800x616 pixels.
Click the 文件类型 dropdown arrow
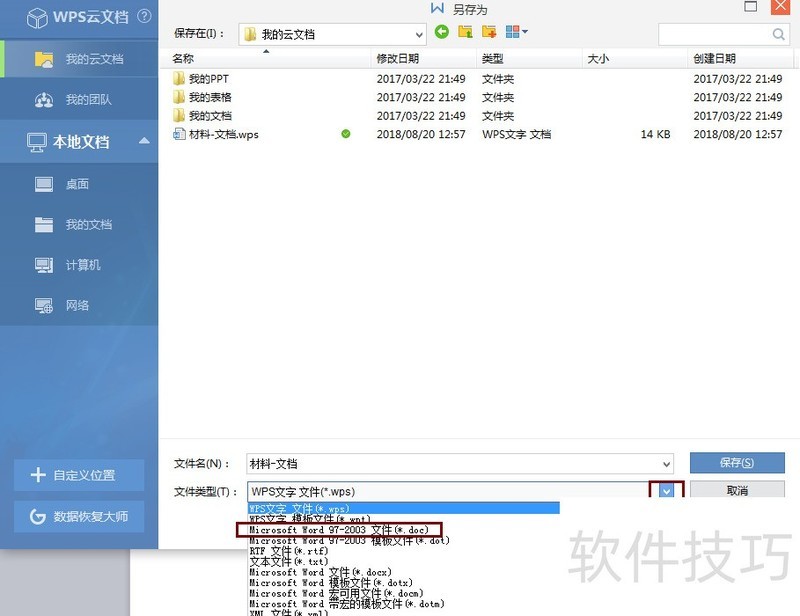pyautogui.click(x=666, y=491)
